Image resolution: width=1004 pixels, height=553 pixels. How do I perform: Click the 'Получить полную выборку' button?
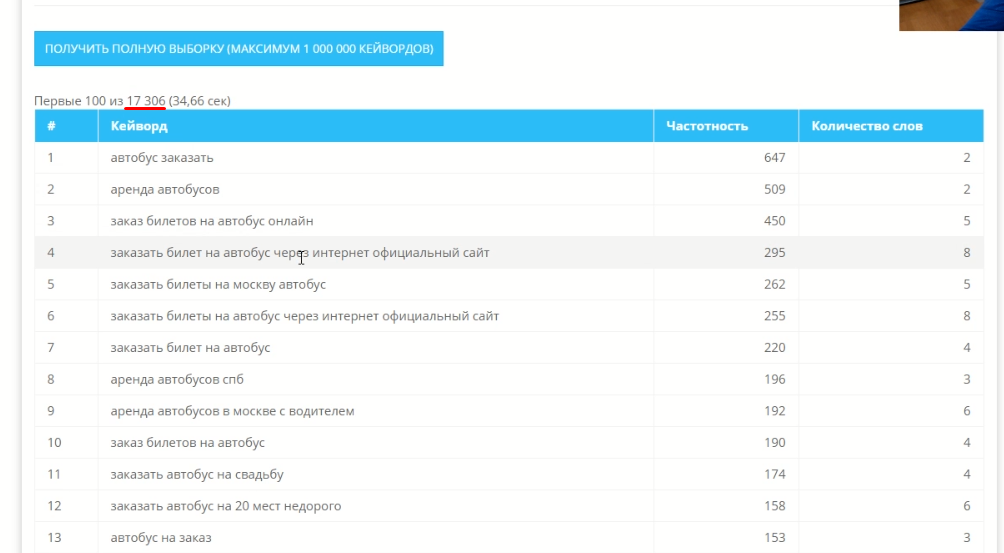[x=238, y=49]
